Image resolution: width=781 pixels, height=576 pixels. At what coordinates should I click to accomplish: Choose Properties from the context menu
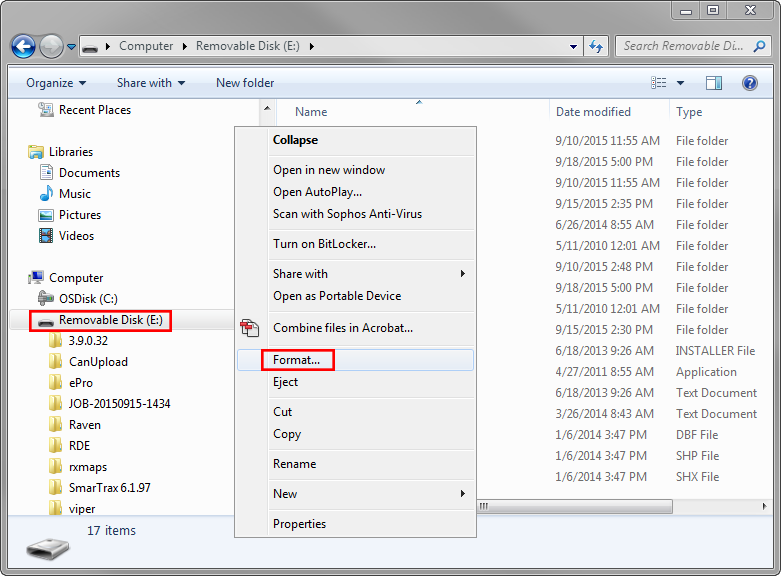point(299,524)
